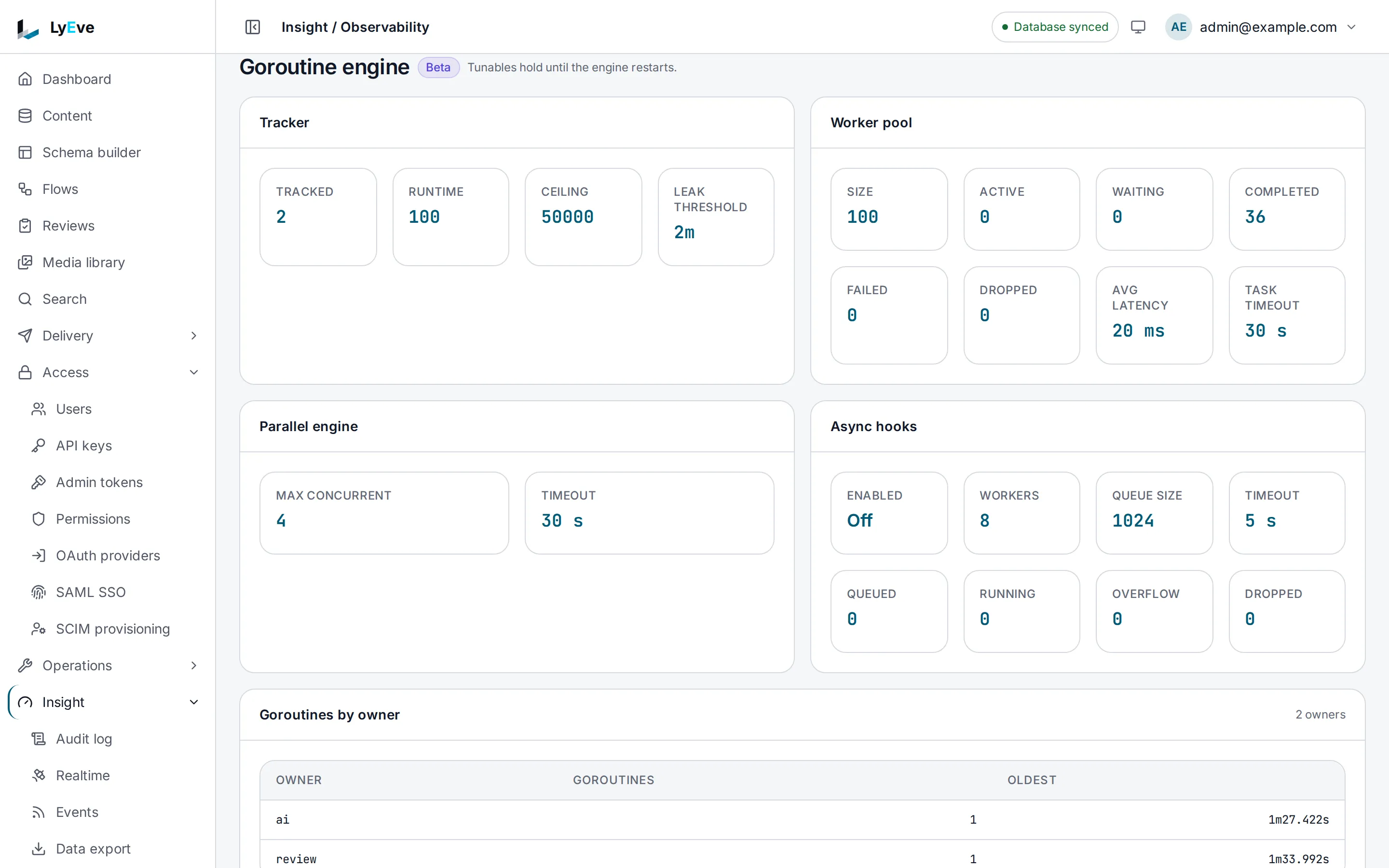Viewport: 1389px width, 868px height.
Task: Click the QUEUE SIZE value 1024
Action: (x=1133, y=521)
